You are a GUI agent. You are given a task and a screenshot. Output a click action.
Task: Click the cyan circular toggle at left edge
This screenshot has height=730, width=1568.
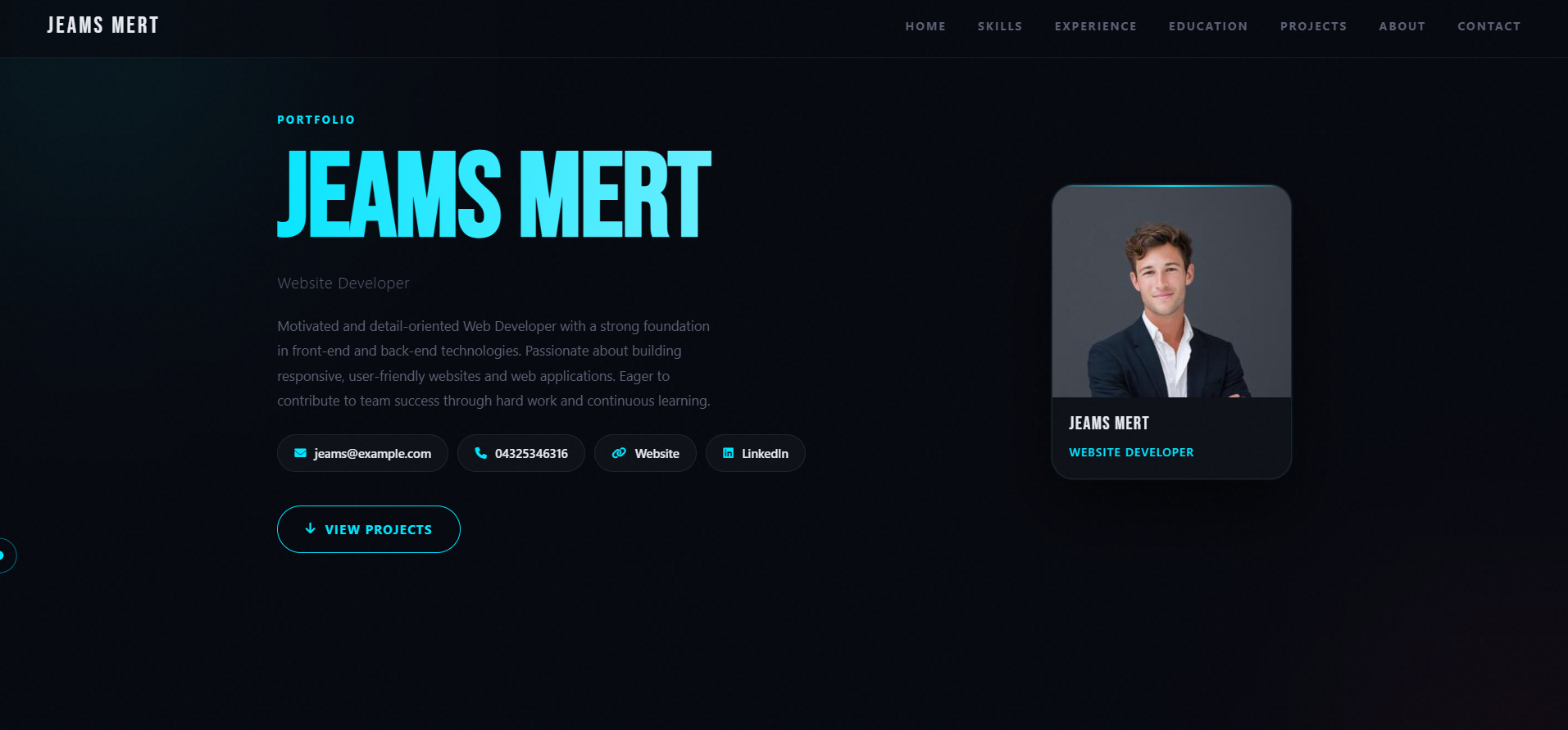4,555
